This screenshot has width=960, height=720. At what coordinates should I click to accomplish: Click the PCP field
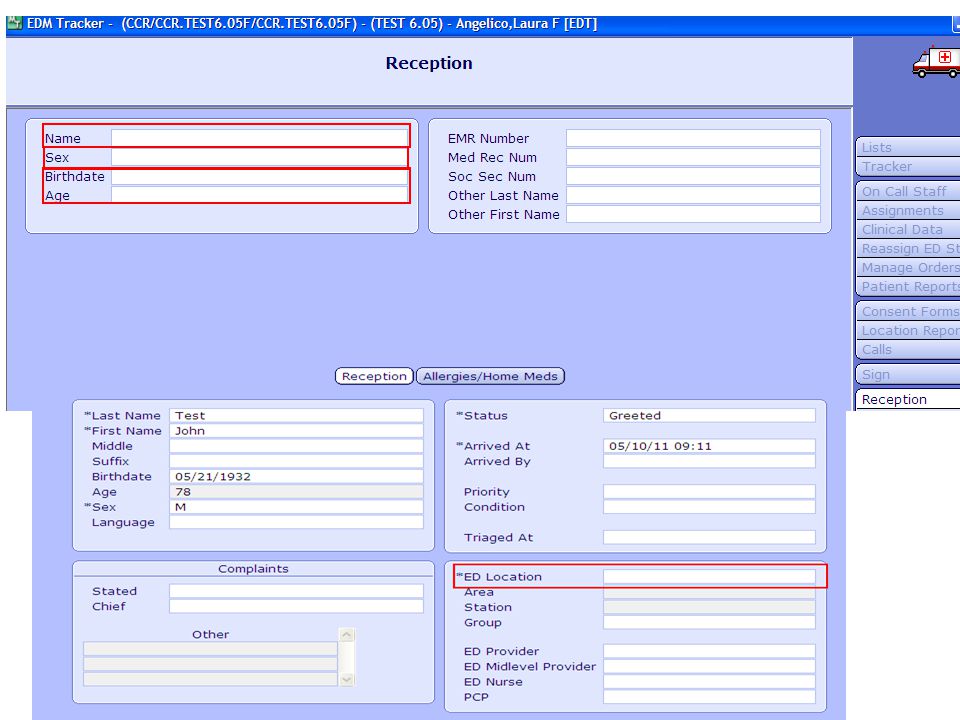(710, 697)
